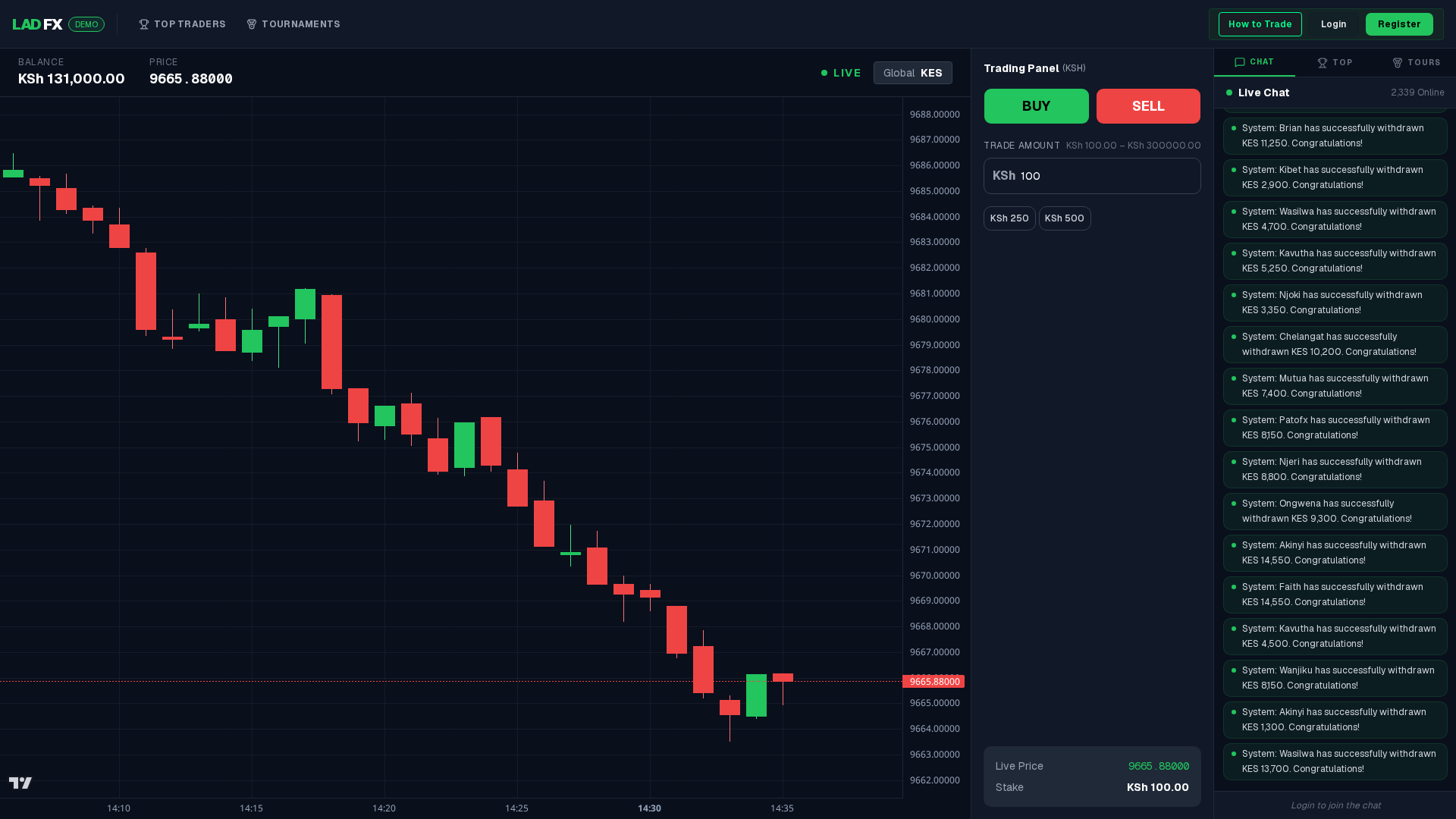Click the SELL button

(x=1148, y=106)
